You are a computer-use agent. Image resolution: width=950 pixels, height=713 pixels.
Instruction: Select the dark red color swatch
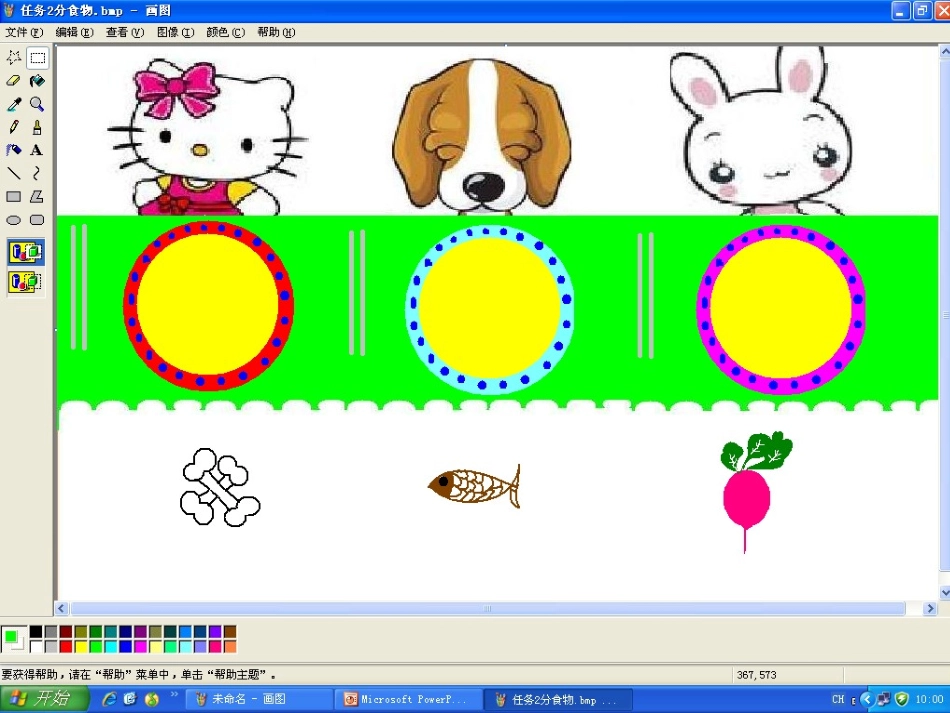tap(66, 632)
